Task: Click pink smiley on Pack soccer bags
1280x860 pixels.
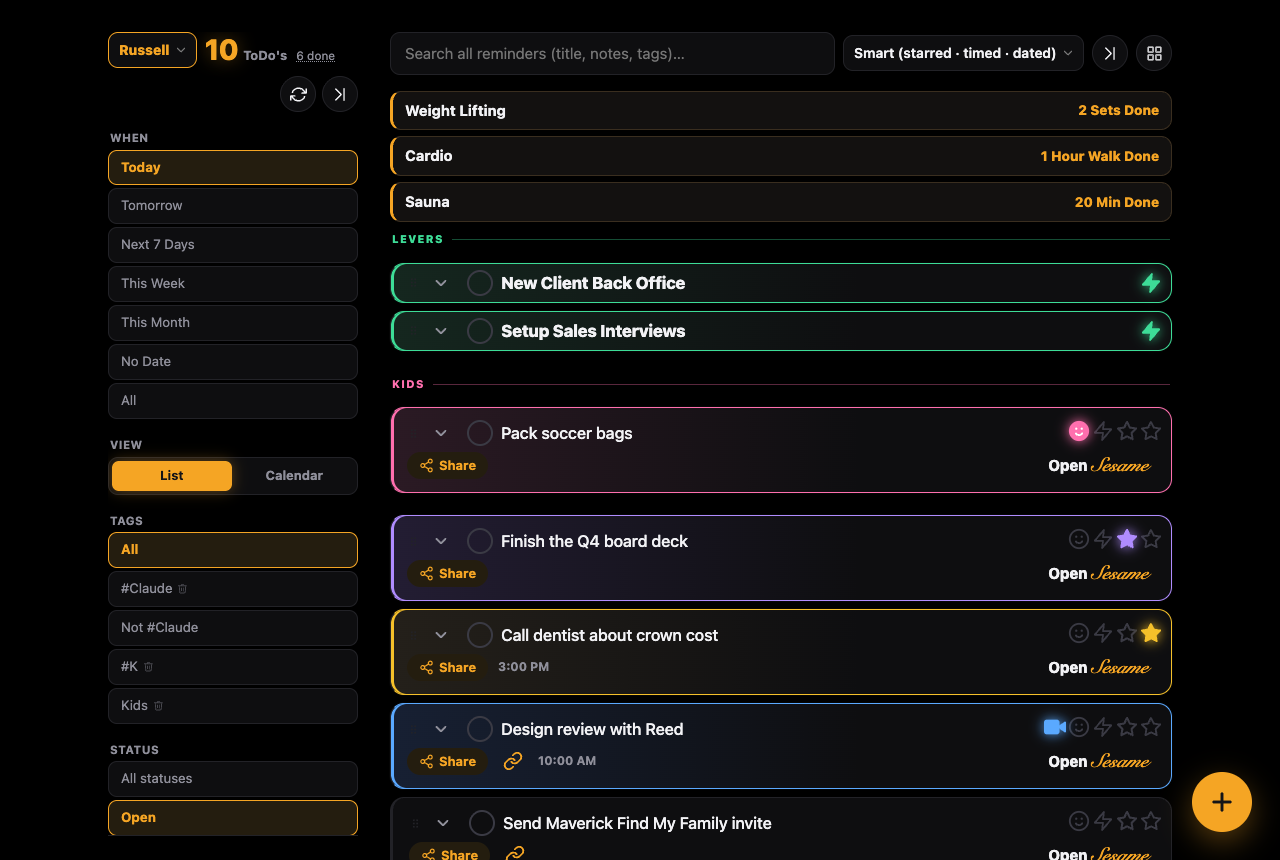Action: coord(1079,431)
